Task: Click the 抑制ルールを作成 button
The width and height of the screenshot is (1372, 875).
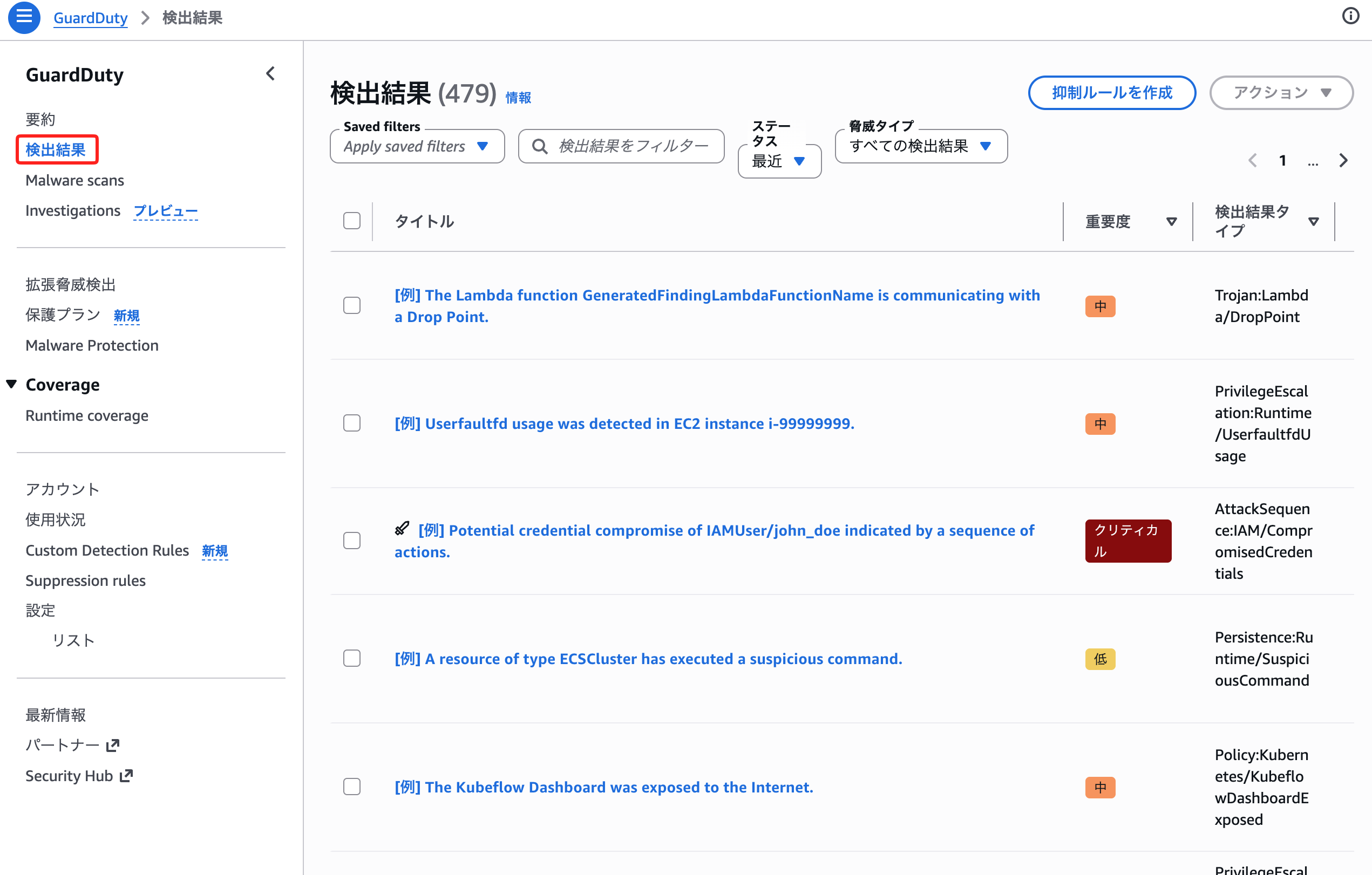Action: click(x=1112, y=92)
